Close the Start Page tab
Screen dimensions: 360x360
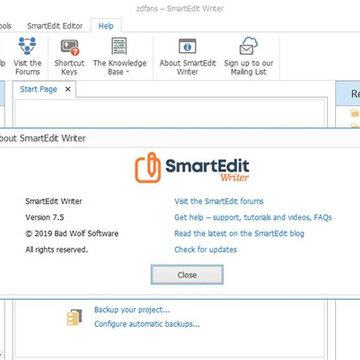tap(68, 89)
